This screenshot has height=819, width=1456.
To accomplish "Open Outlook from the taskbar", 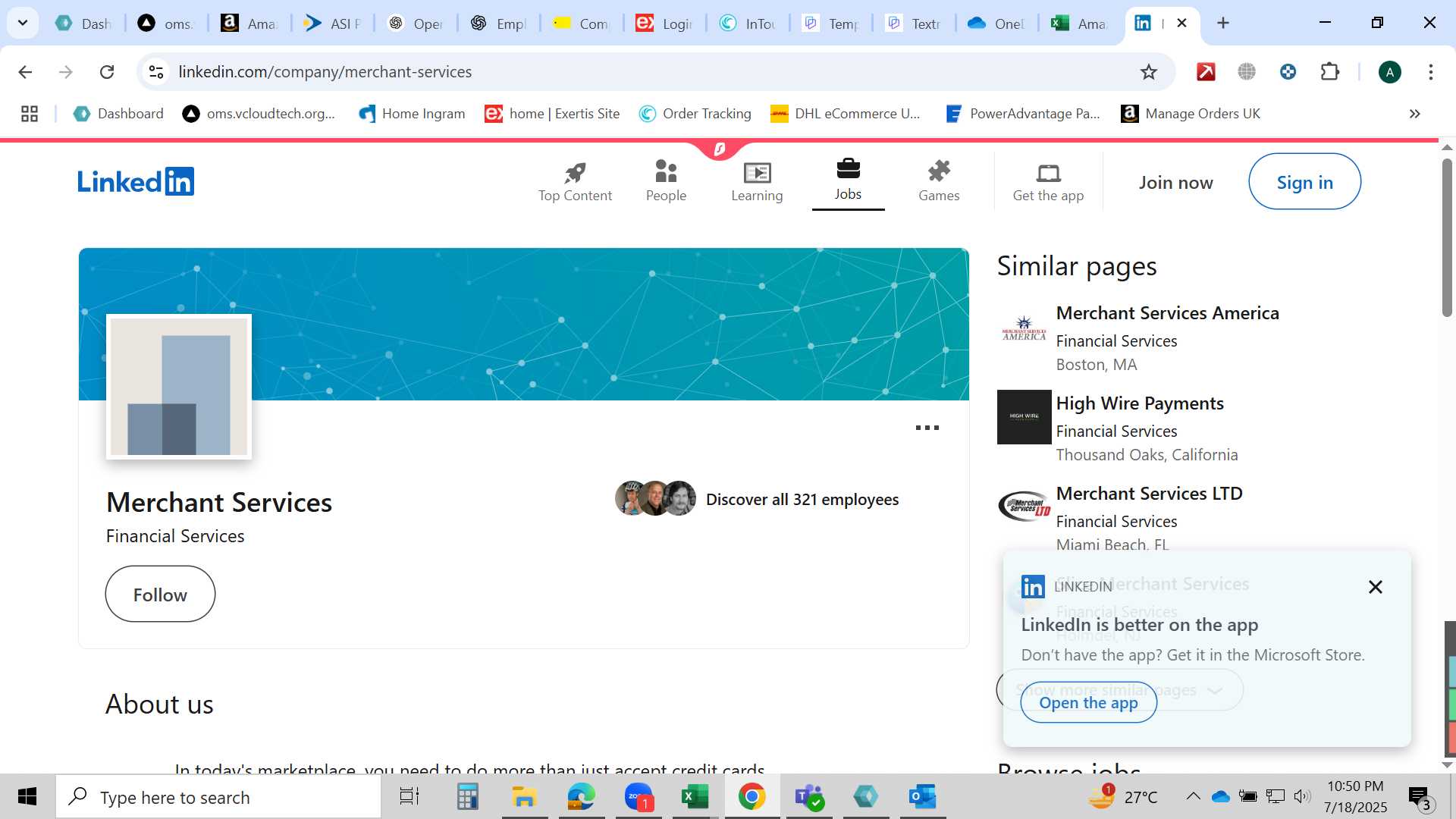I will 923,797.
